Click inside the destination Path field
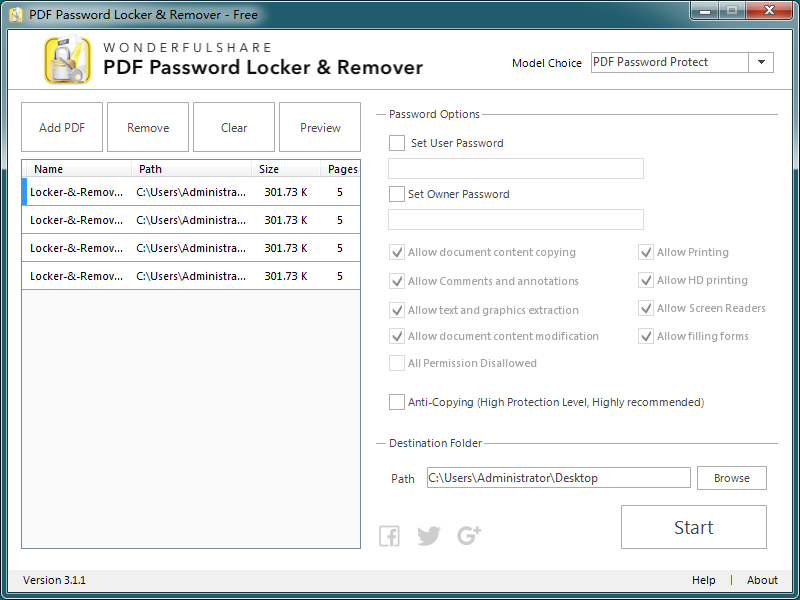The image size is (800, 600). (558, 478)
